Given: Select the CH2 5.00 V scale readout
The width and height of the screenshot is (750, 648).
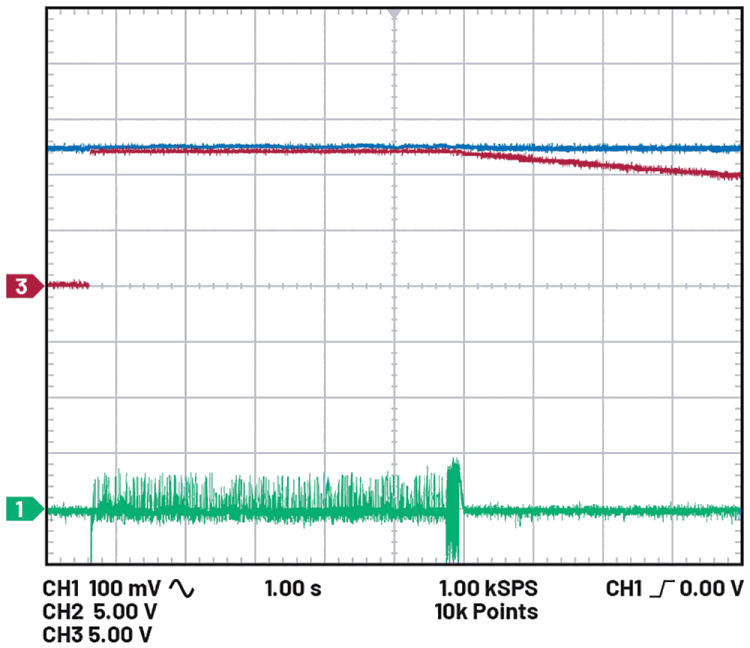Looking at the screenshot, I should pos(97,611).
